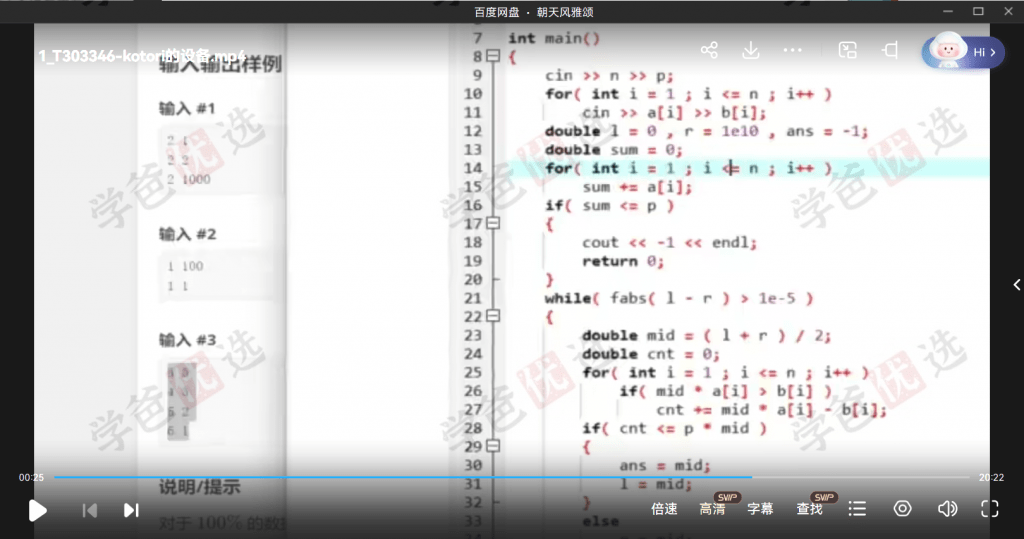The height and width of the screenshot is (539, 1024).
Task: Pin the player window on top
Action: coord(889,50)
